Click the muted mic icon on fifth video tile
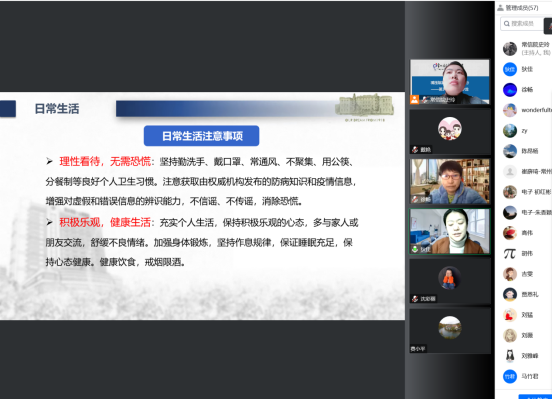The height and width of the screenshot is (399, 553). (x=415, y=299)
